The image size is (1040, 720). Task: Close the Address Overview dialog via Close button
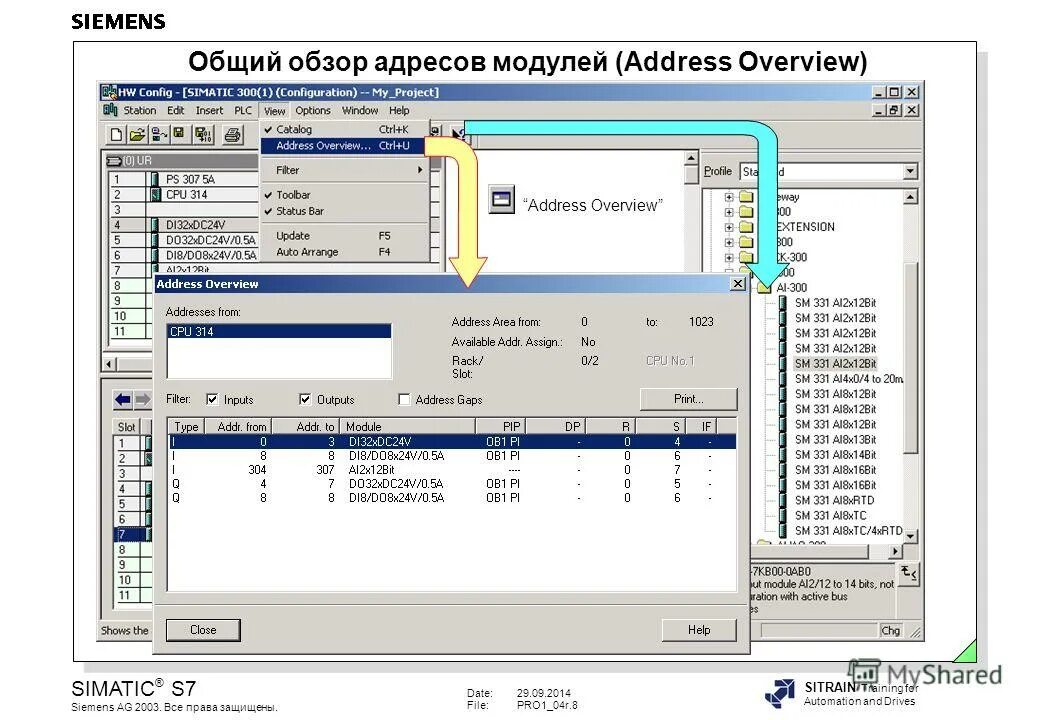pyautogui.click(x=202, y=629)
